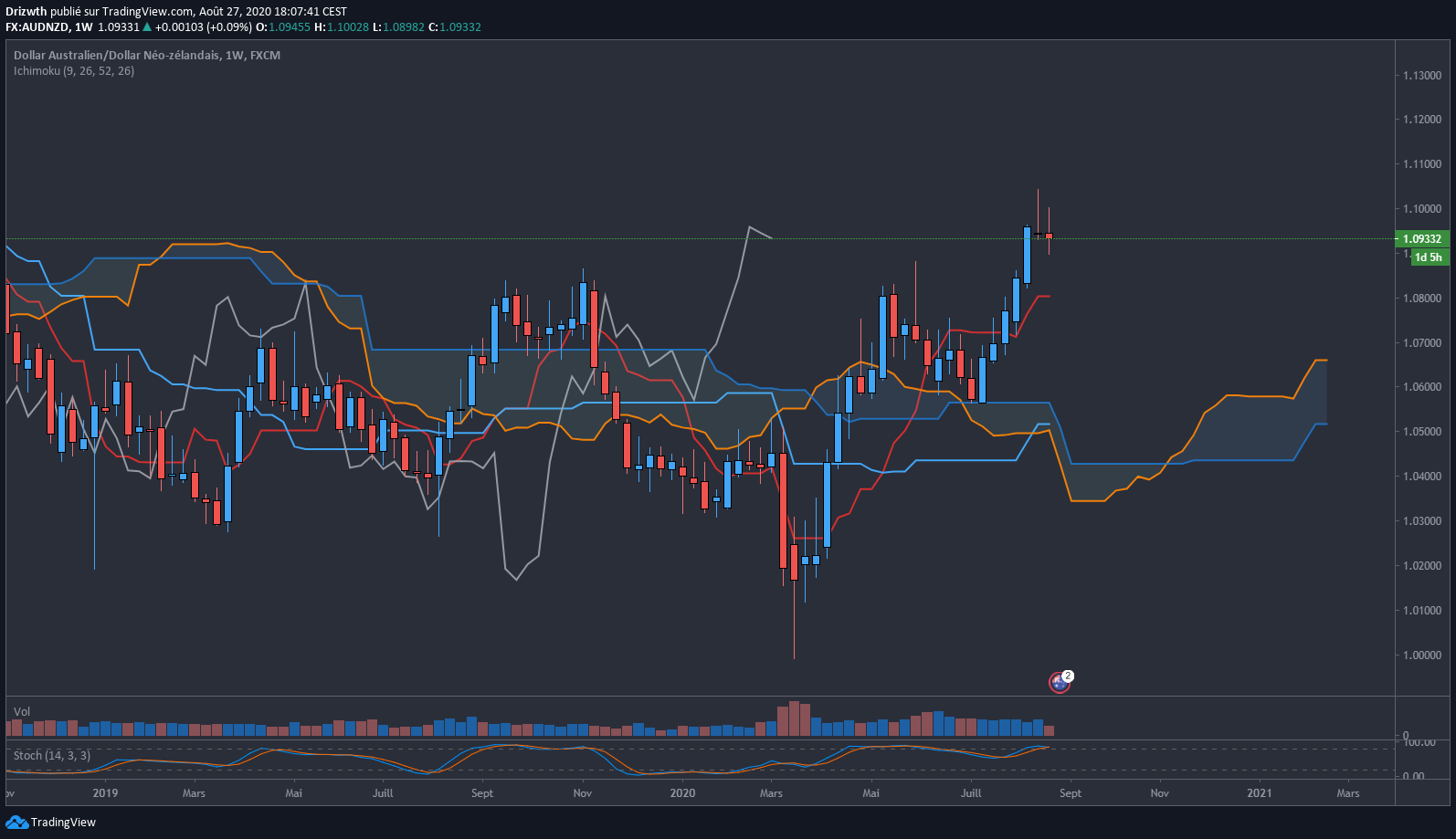
Task: Click the 1.02000 price axis label
Action: coord(1422,566)
